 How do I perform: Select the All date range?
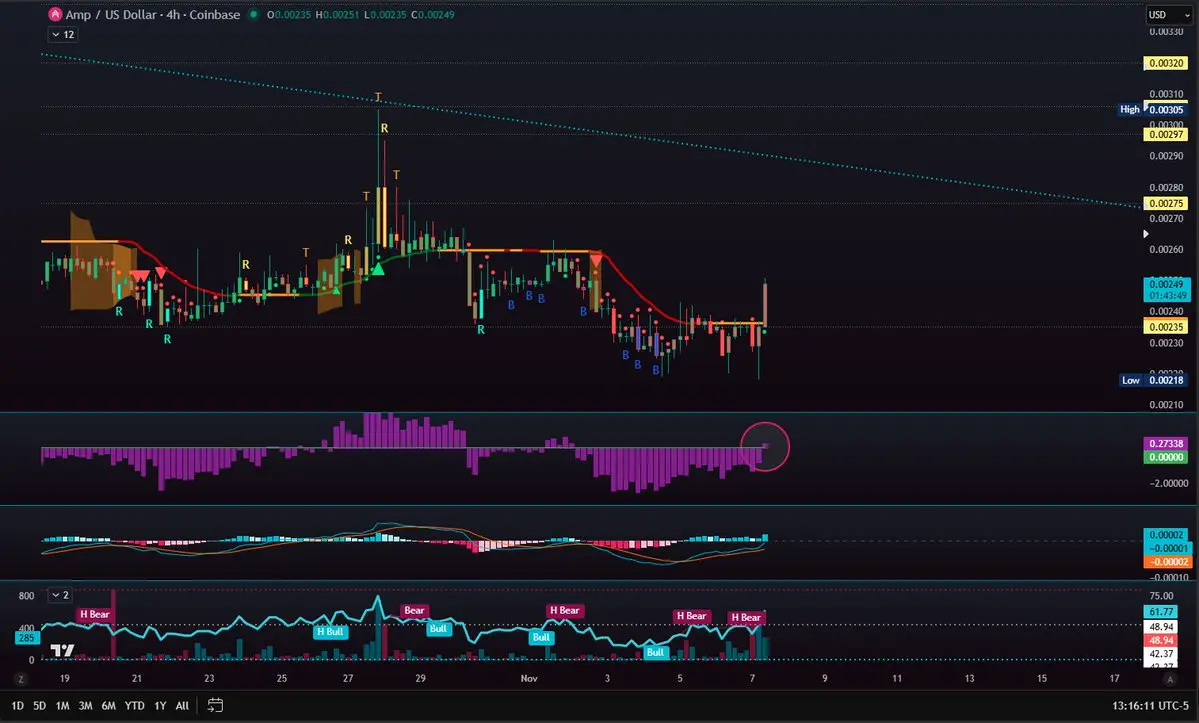click(x=182, y=705)
